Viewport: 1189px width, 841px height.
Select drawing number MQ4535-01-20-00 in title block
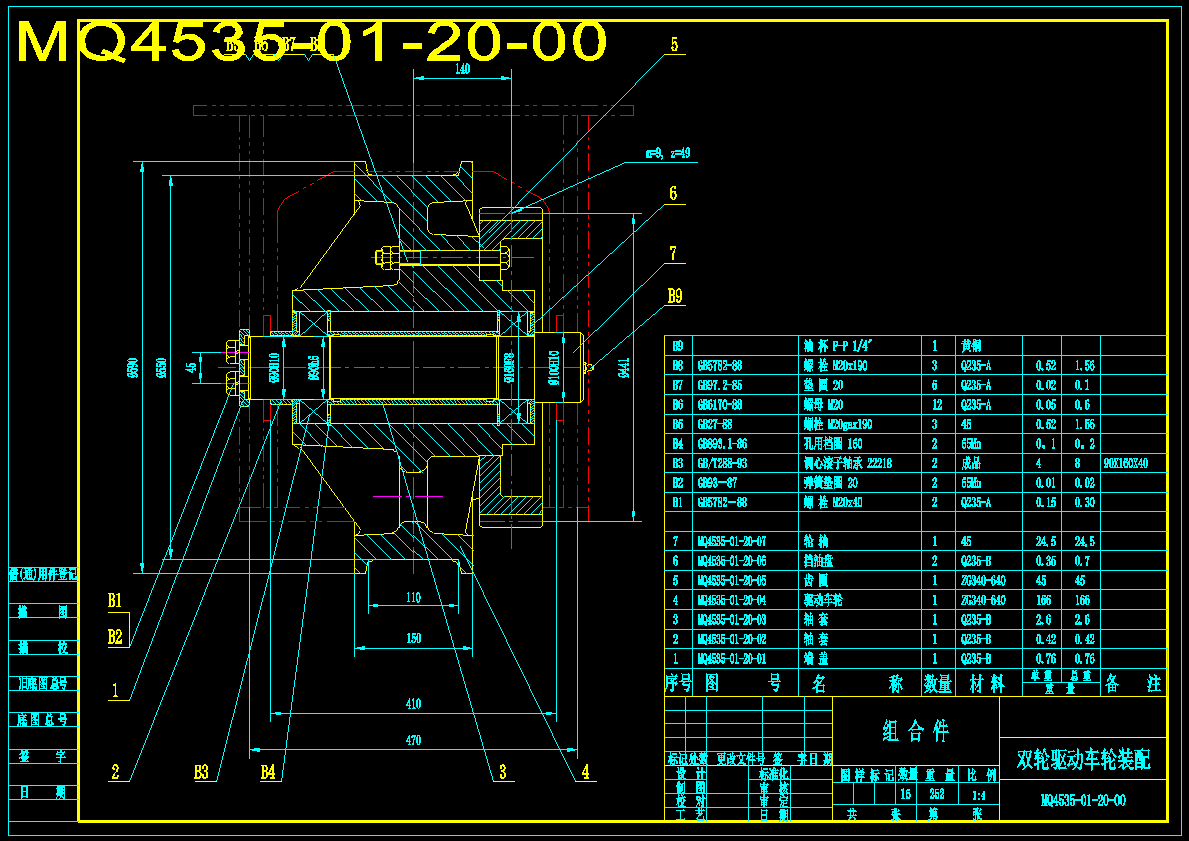click(1083, 801)
